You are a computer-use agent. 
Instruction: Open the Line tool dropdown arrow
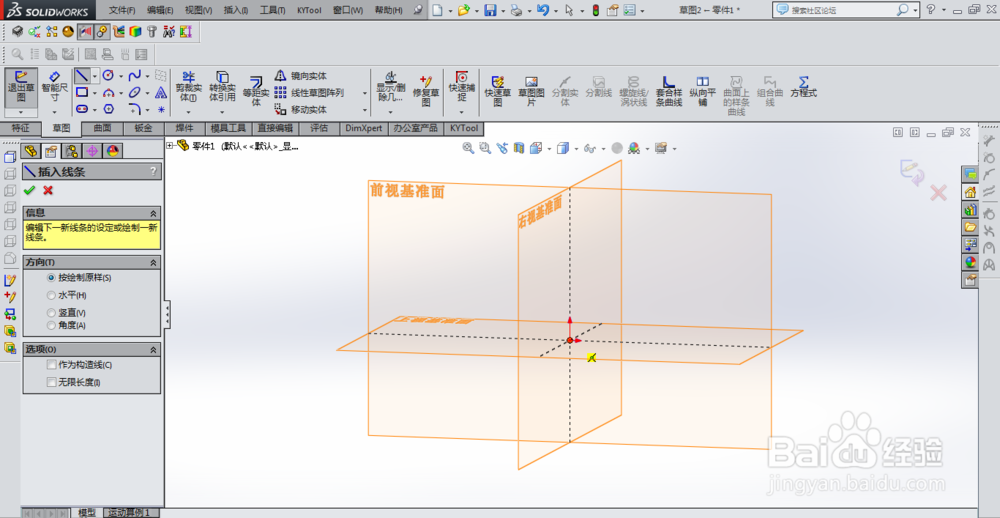click(x=95, y=76)
